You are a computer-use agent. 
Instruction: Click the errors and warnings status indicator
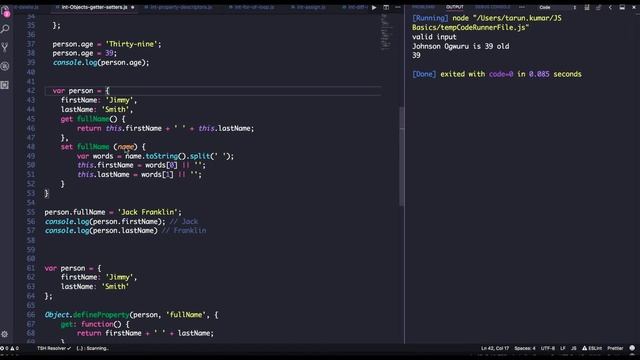point(9,348)
